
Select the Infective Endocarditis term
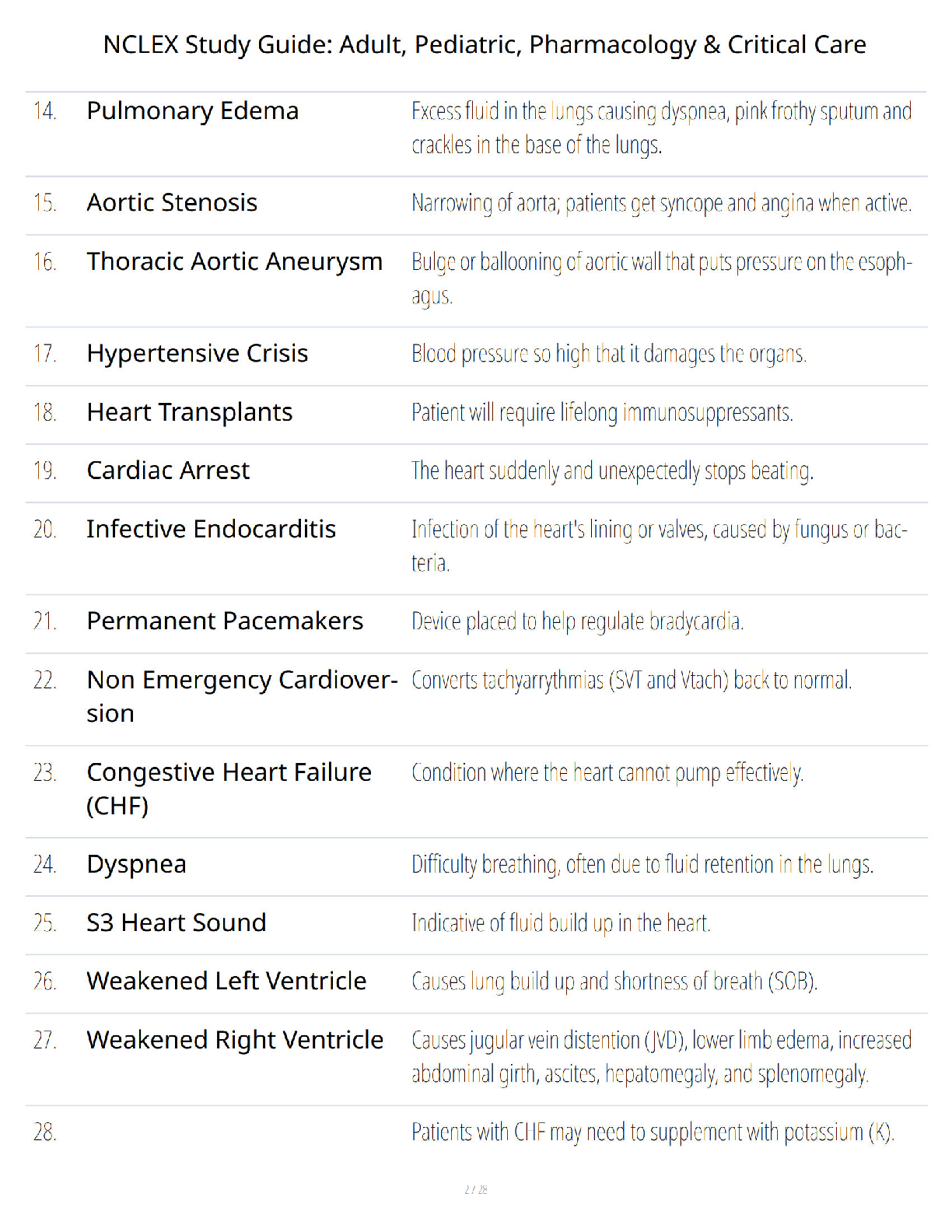pyautogui.click(x=212, y=529)
